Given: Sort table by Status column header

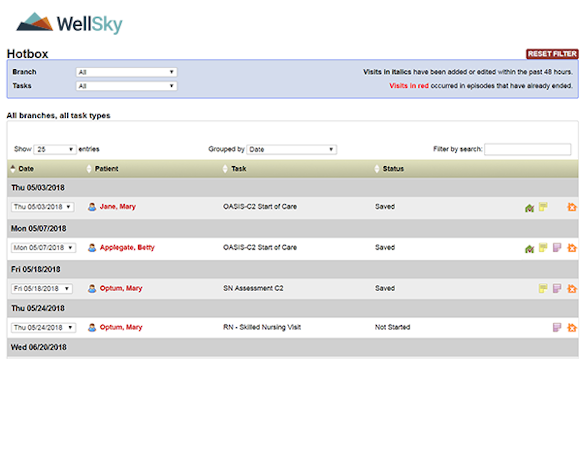Looking at the screenshot, I should click(393, 169).
